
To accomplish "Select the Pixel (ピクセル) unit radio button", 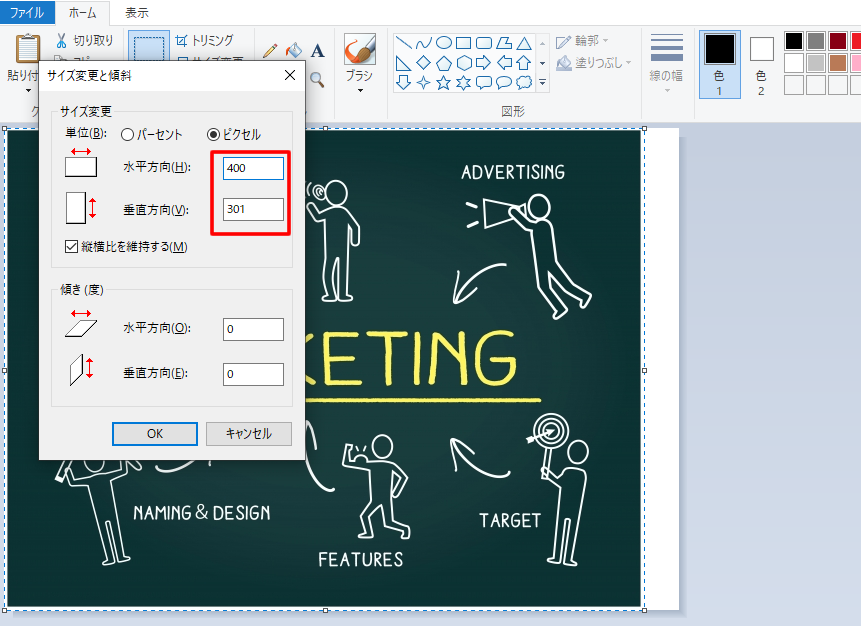I will (x=213, y=134).
